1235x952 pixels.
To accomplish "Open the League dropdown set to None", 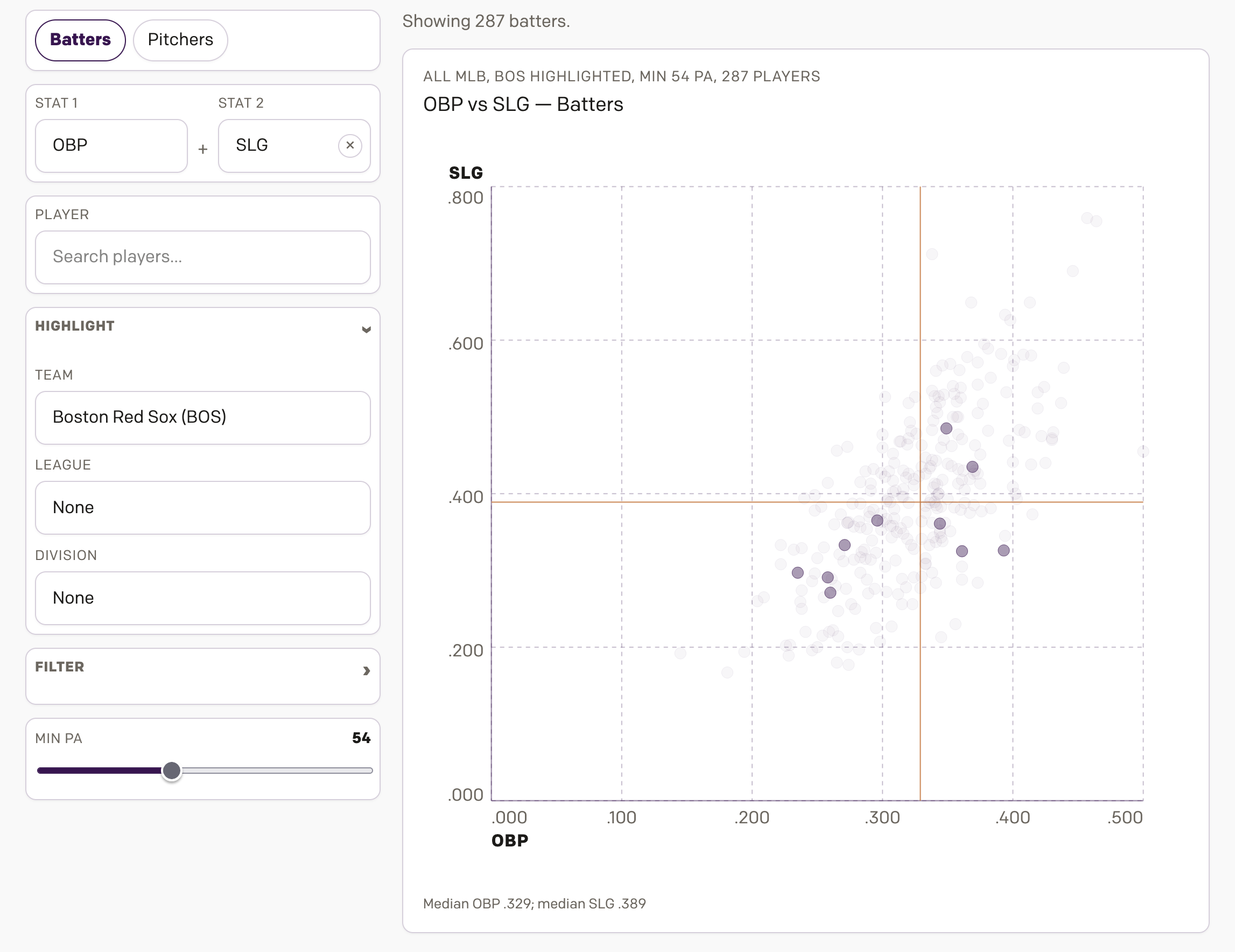I will [202, 507].
